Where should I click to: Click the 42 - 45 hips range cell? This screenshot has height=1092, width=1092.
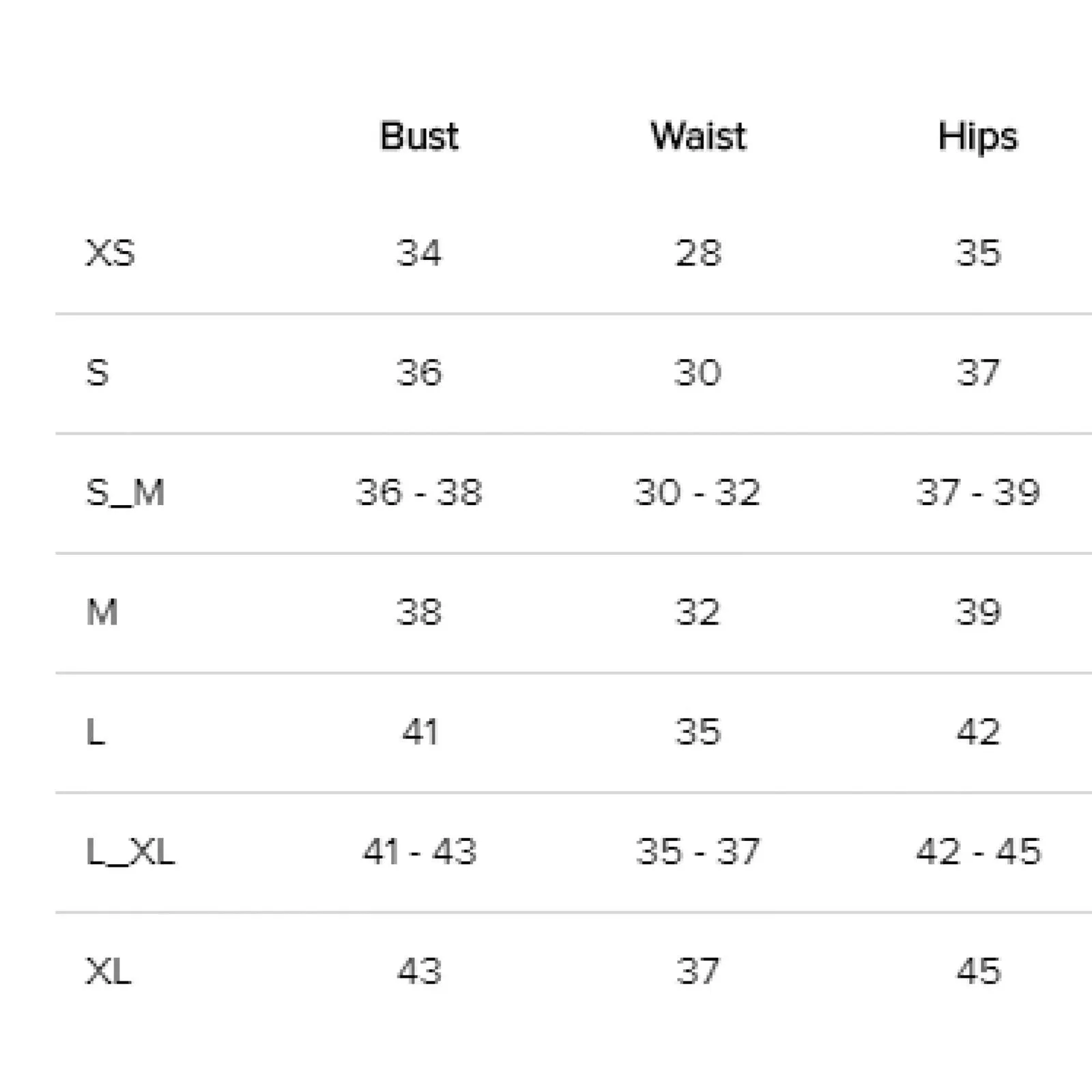coord(978,852)
